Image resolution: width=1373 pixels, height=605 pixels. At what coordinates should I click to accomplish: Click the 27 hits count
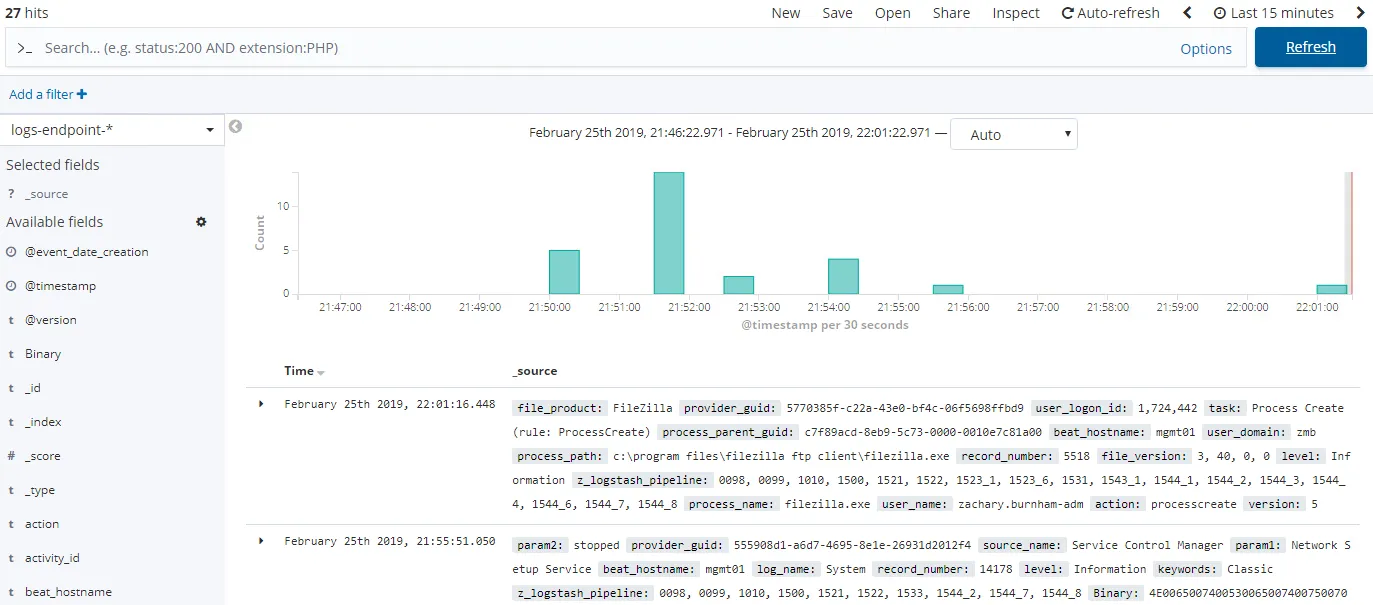pyautogui.click(x=27, y=13)
